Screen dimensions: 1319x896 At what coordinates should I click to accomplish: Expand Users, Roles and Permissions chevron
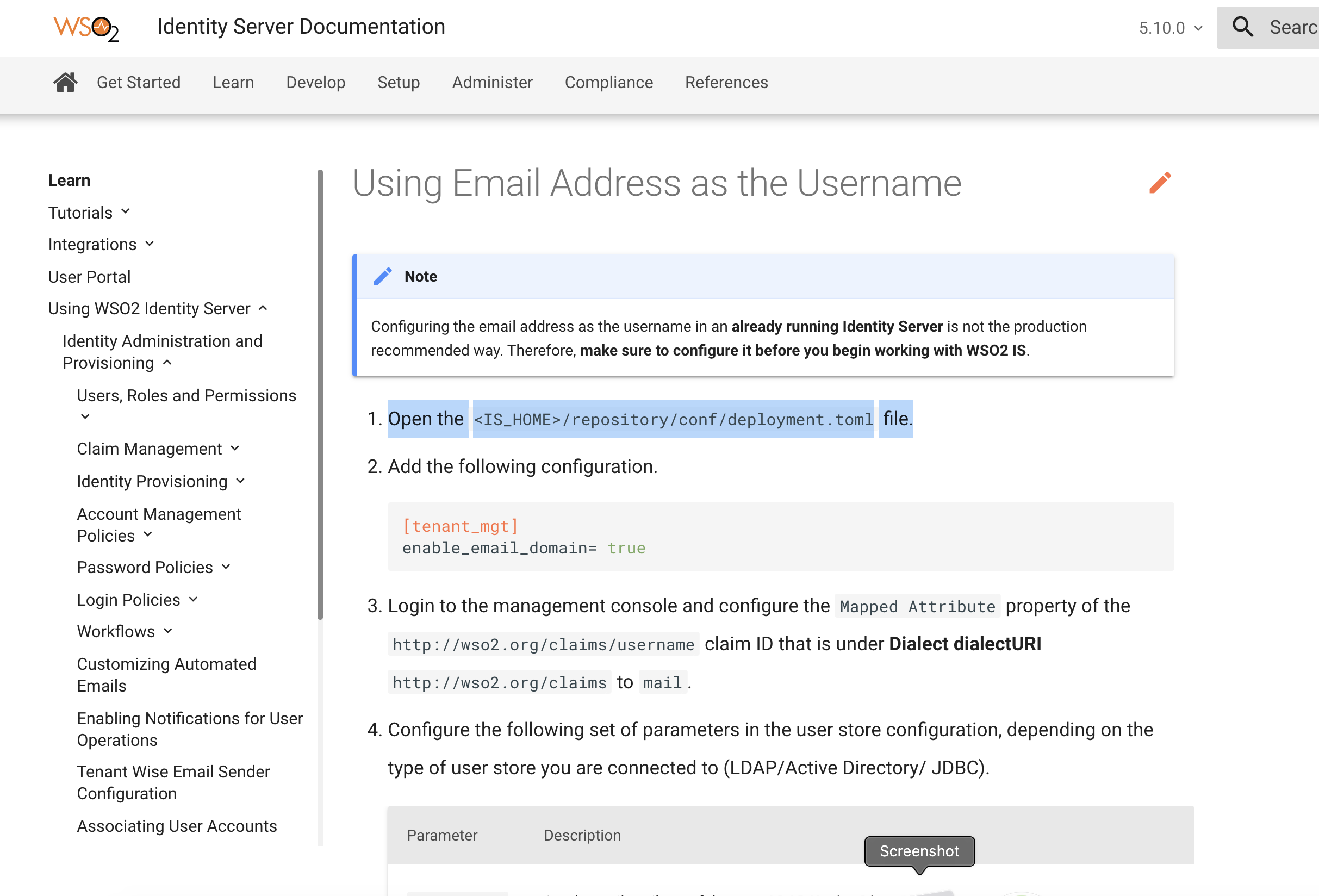pos(85,416)
